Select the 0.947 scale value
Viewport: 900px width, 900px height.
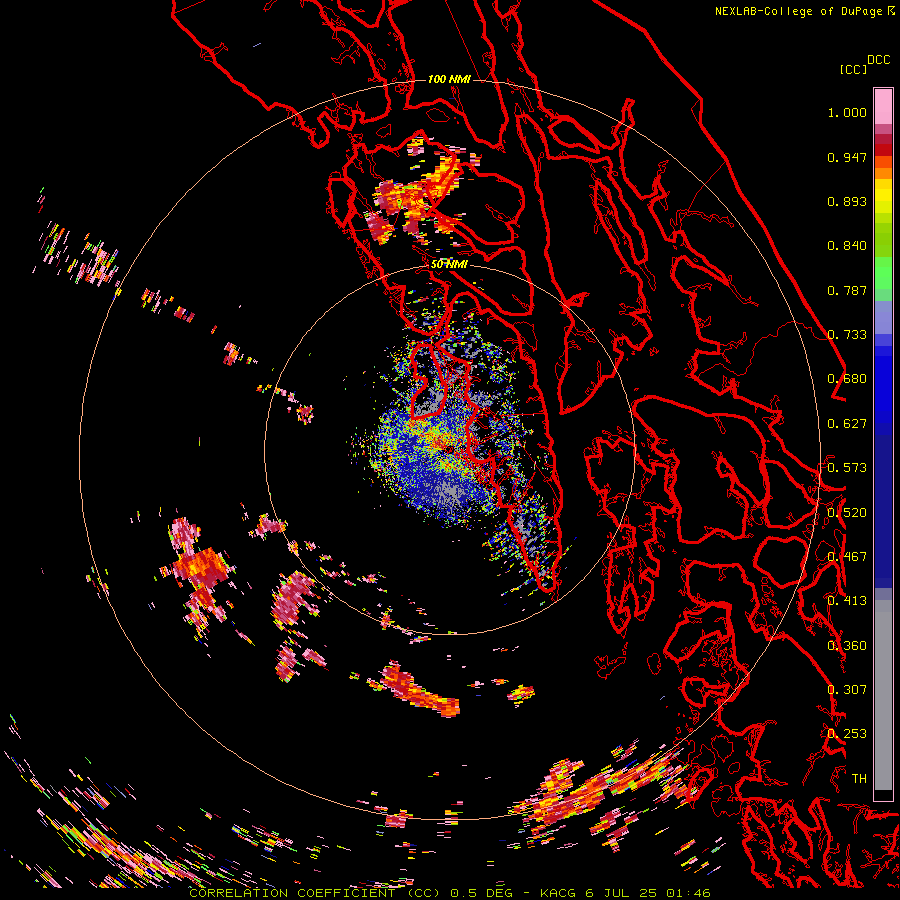[847, 157]
